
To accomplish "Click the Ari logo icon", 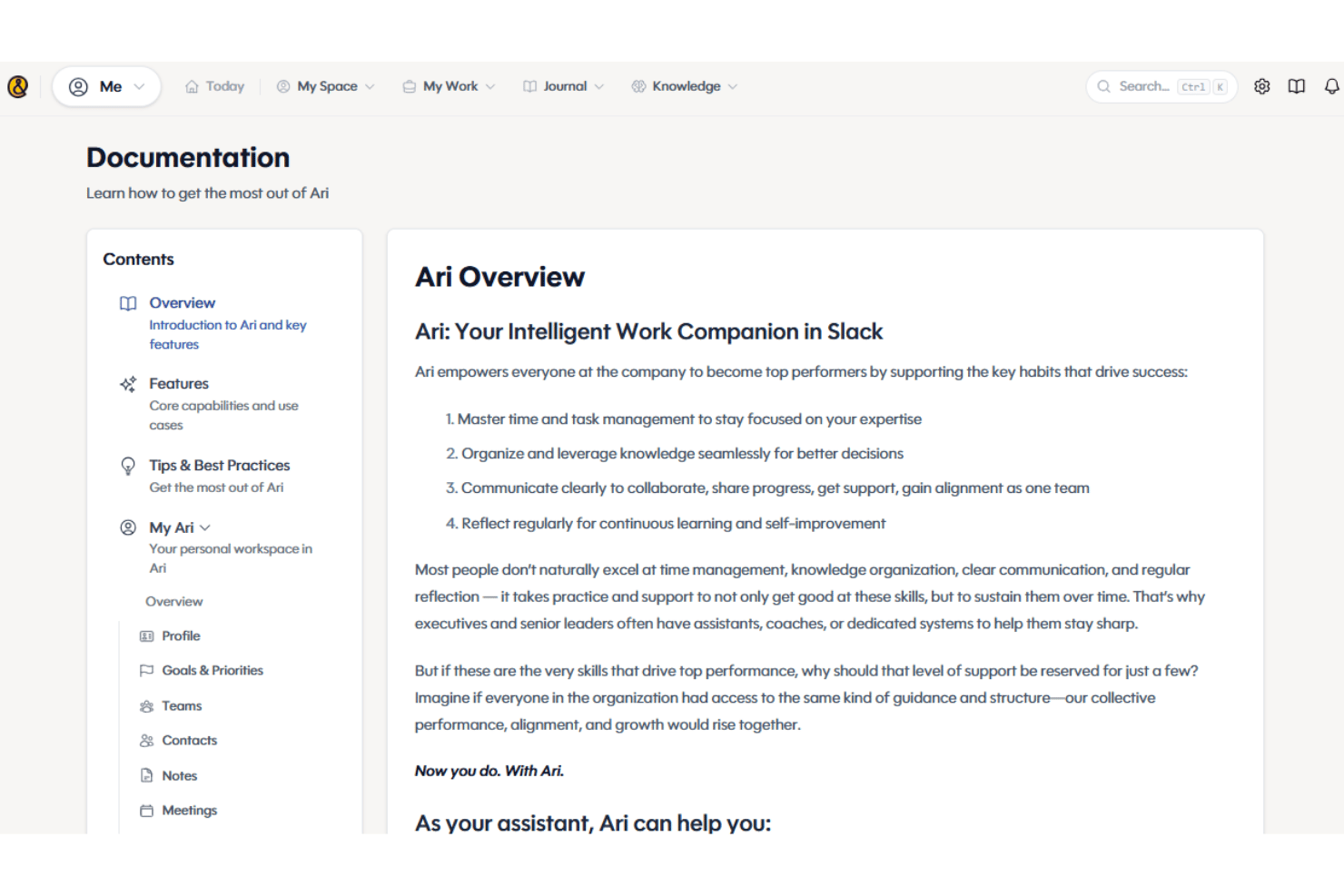I will coord(18,86).
